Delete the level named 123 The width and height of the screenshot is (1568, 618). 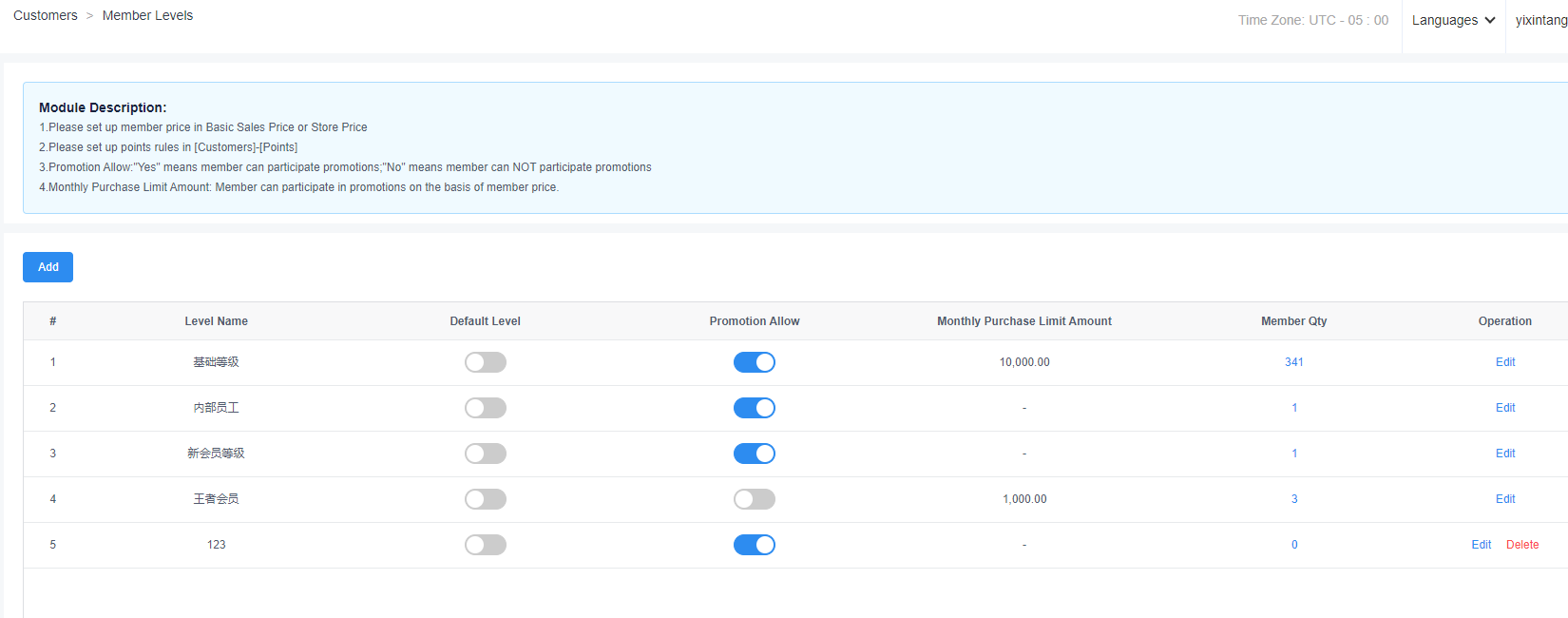click(1521, 545)
